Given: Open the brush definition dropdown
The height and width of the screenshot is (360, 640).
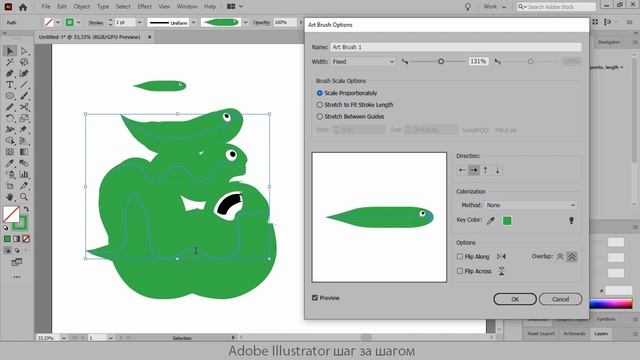Looking at the screenshot, I should point(245,22).
